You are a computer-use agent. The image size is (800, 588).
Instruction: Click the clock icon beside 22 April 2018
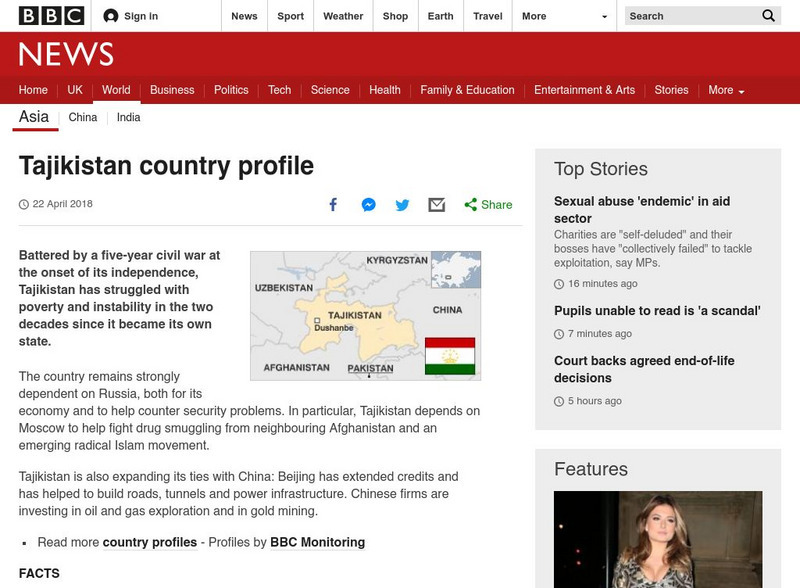(22, 203)
